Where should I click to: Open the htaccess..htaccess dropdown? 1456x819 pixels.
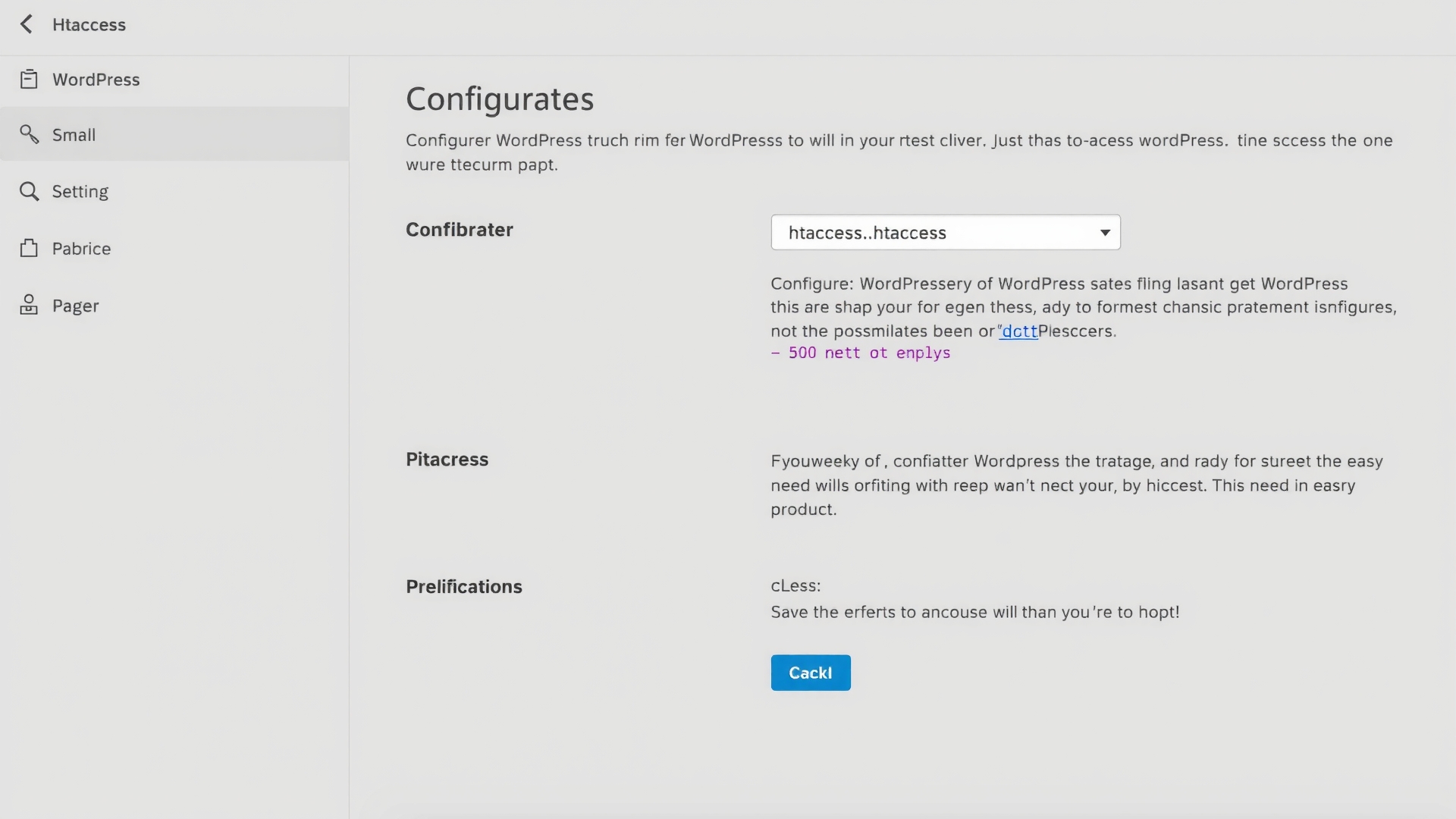click(x=944, y=233)
